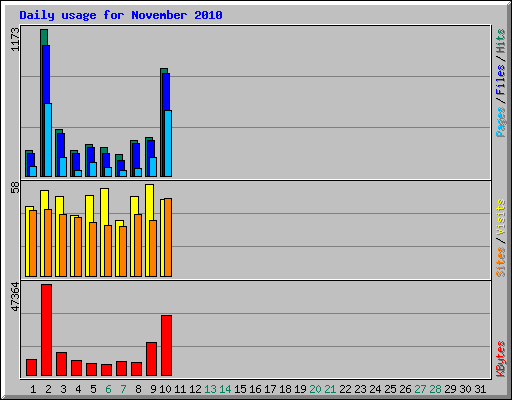Click the orange Sites bar for day 7

coord(123,252)
